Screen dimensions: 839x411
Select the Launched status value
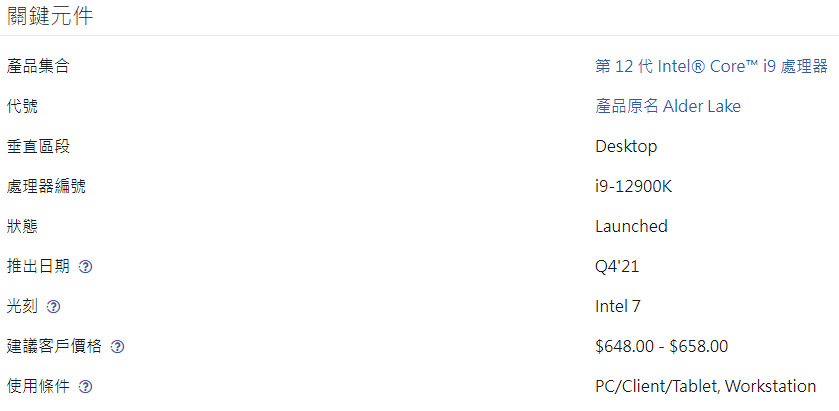[x=631, y=226]
